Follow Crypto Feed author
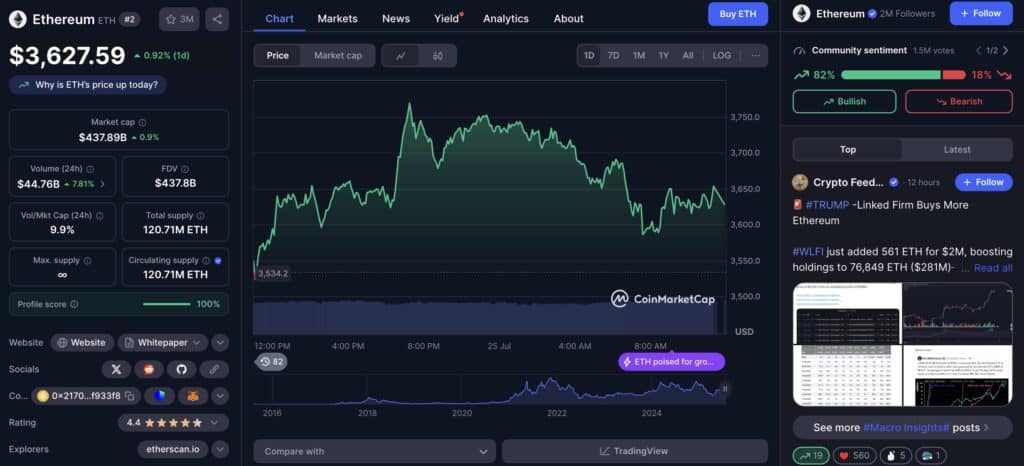 coord(984,182)
